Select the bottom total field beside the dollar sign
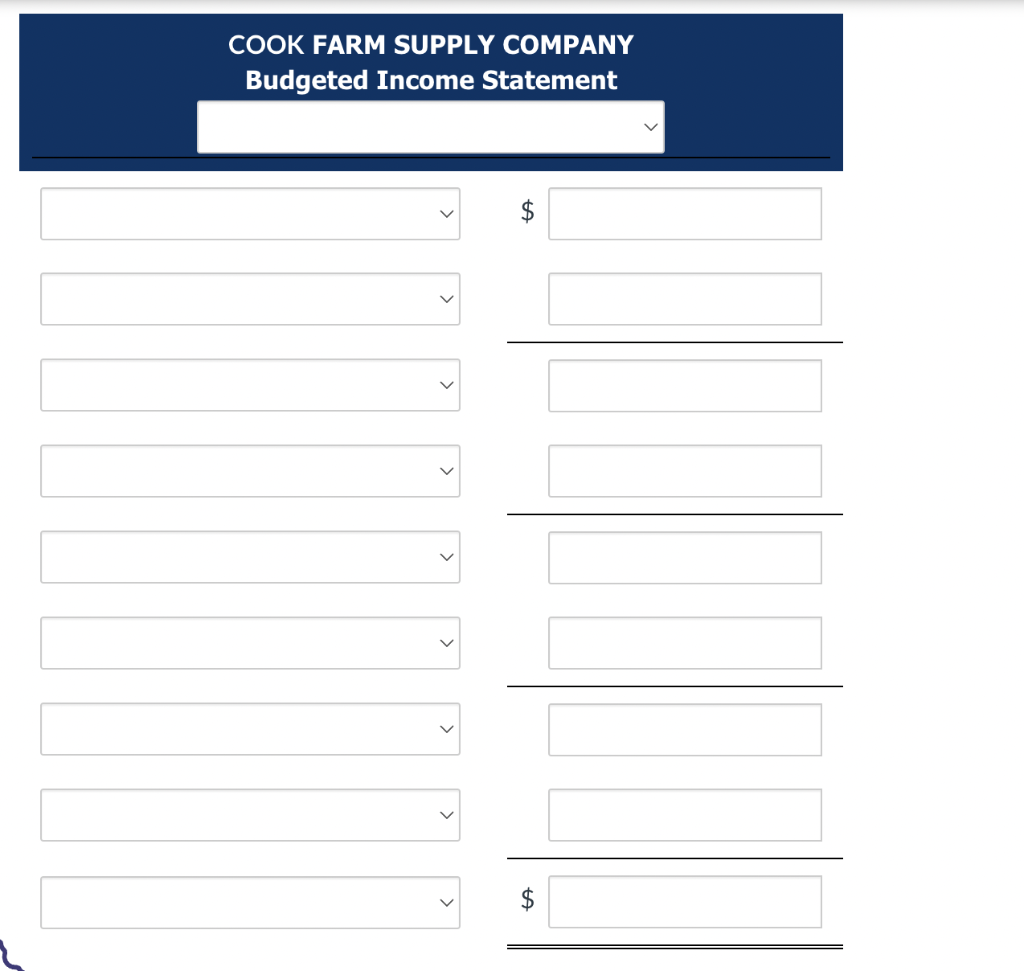This screenshot has height=971, width=1024. click(x=684, y=901)
